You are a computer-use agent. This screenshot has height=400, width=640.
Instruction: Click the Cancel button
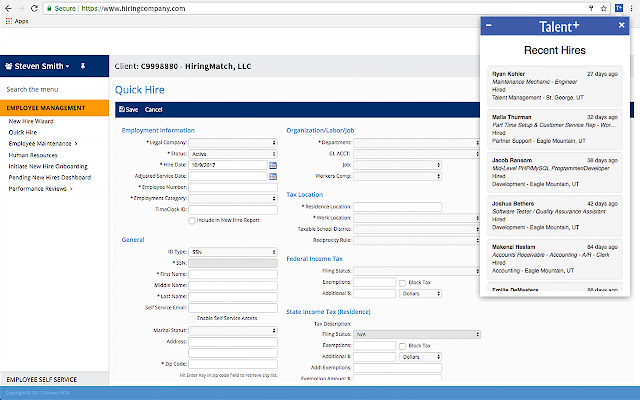(153, 109)
